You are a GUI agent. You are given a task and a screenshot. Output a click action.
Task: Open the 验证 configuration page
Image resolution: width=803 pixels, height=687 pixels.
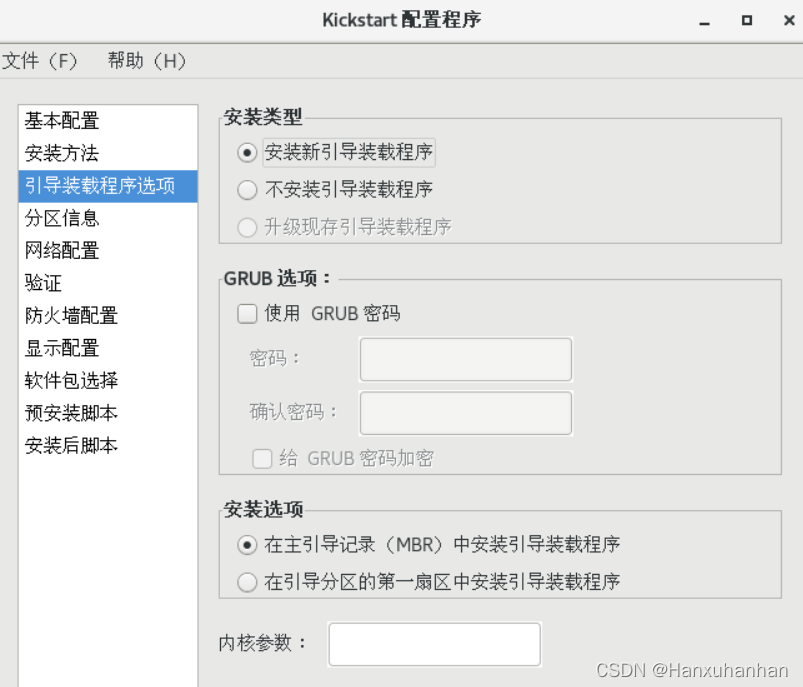[44, 283]
